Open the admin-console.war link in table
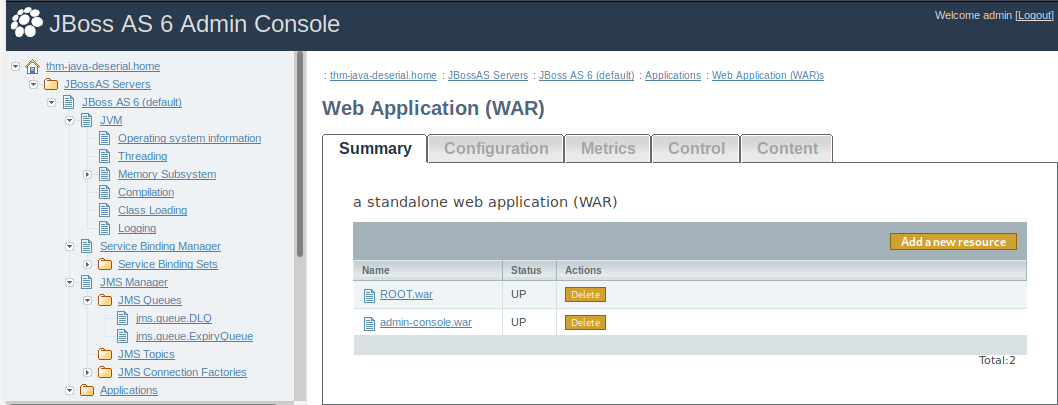 tap(426, 322)
